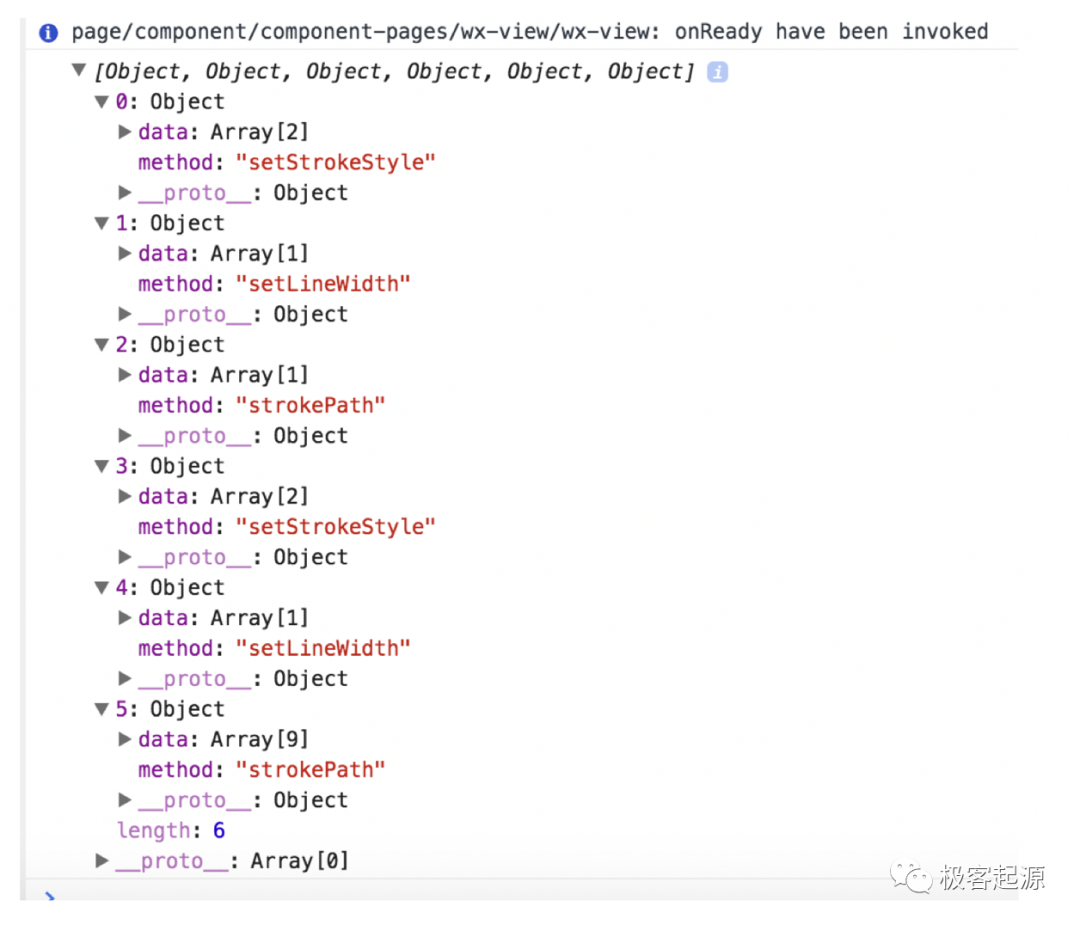Image resolution: width=1080 pixels, height=925 pixels.
Task: Expand __proto__ under object 4
Action: pyautogui.click(x=125, y=678)
